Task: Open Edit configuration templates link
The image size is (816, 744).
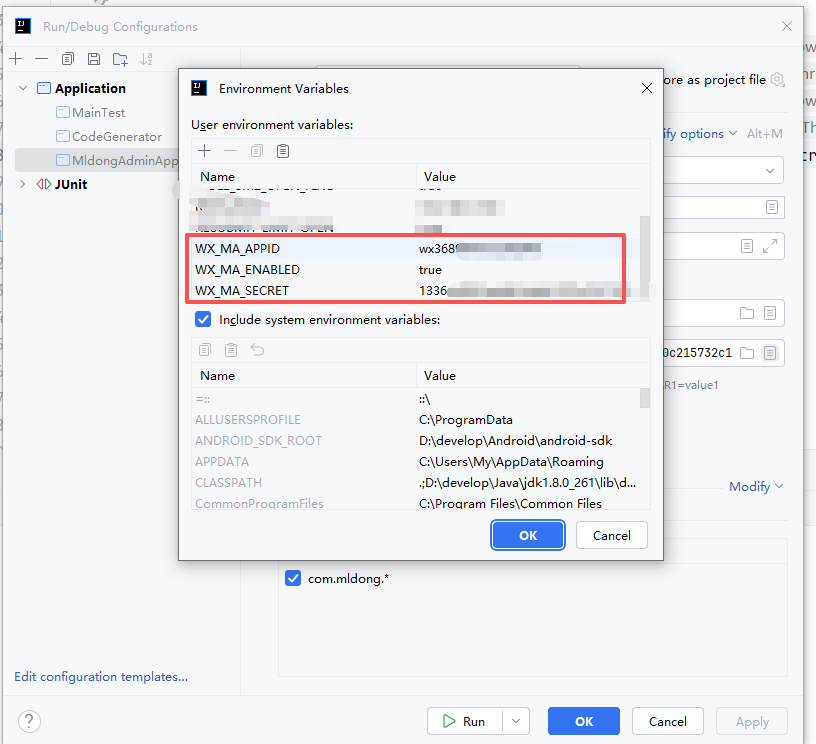Action: (101, 677)
